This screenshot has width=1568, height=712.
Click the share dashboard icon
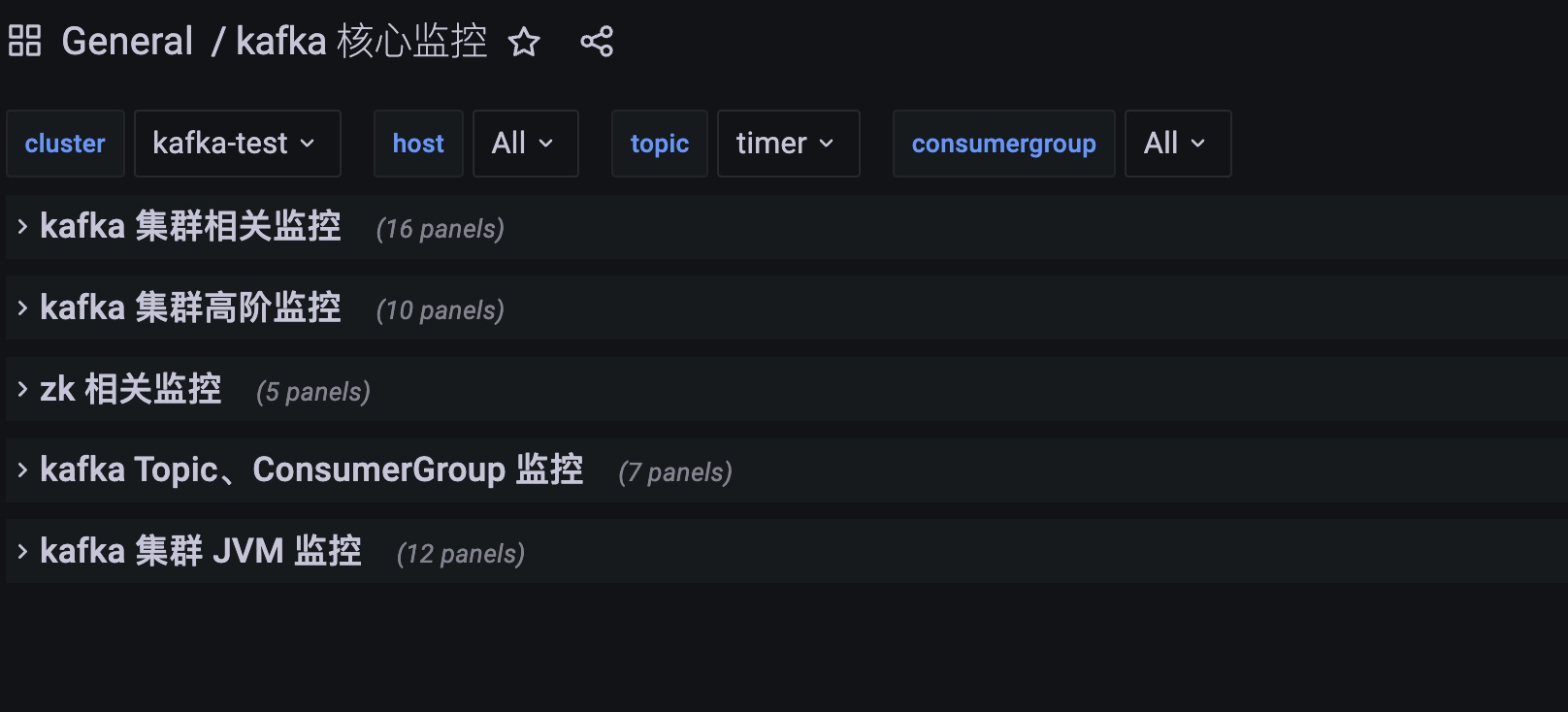[597, 42]
